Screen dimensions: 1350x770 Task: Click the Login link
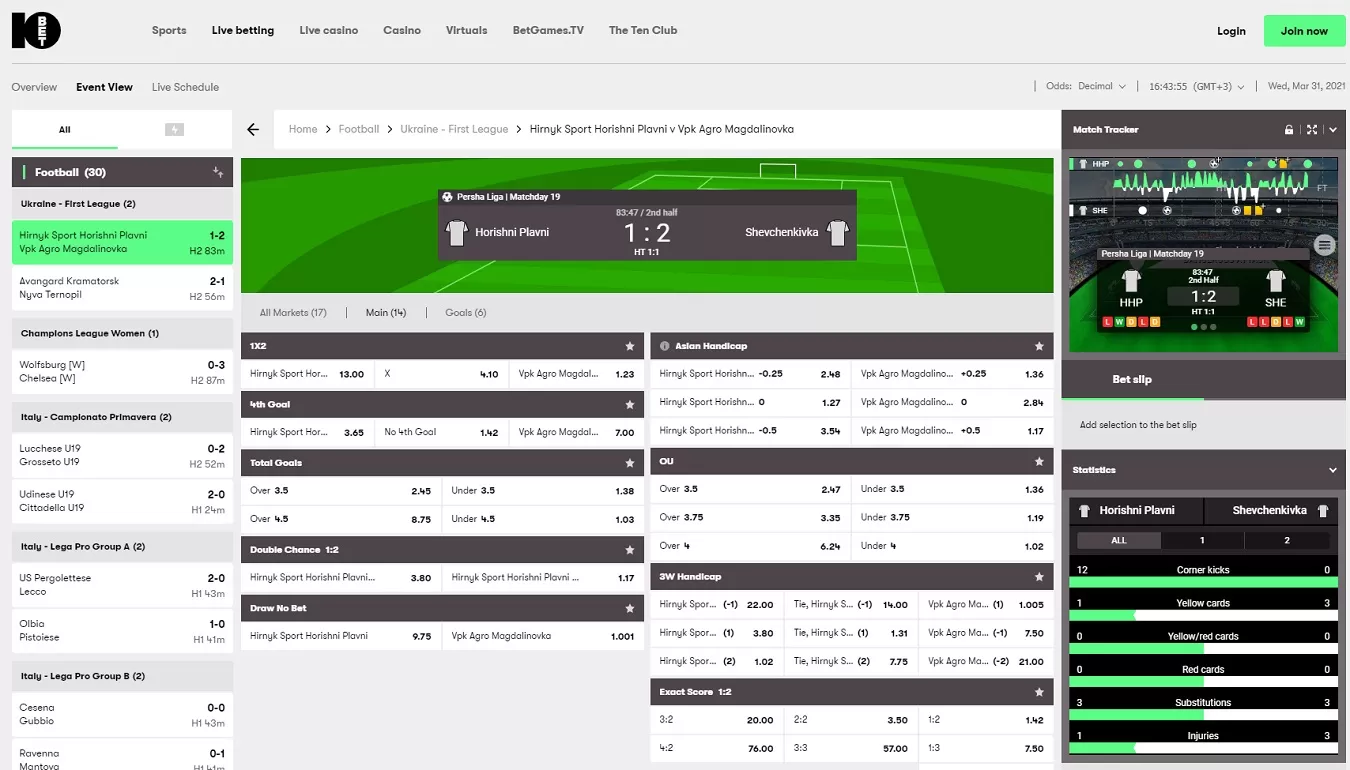click(1231, 31)
